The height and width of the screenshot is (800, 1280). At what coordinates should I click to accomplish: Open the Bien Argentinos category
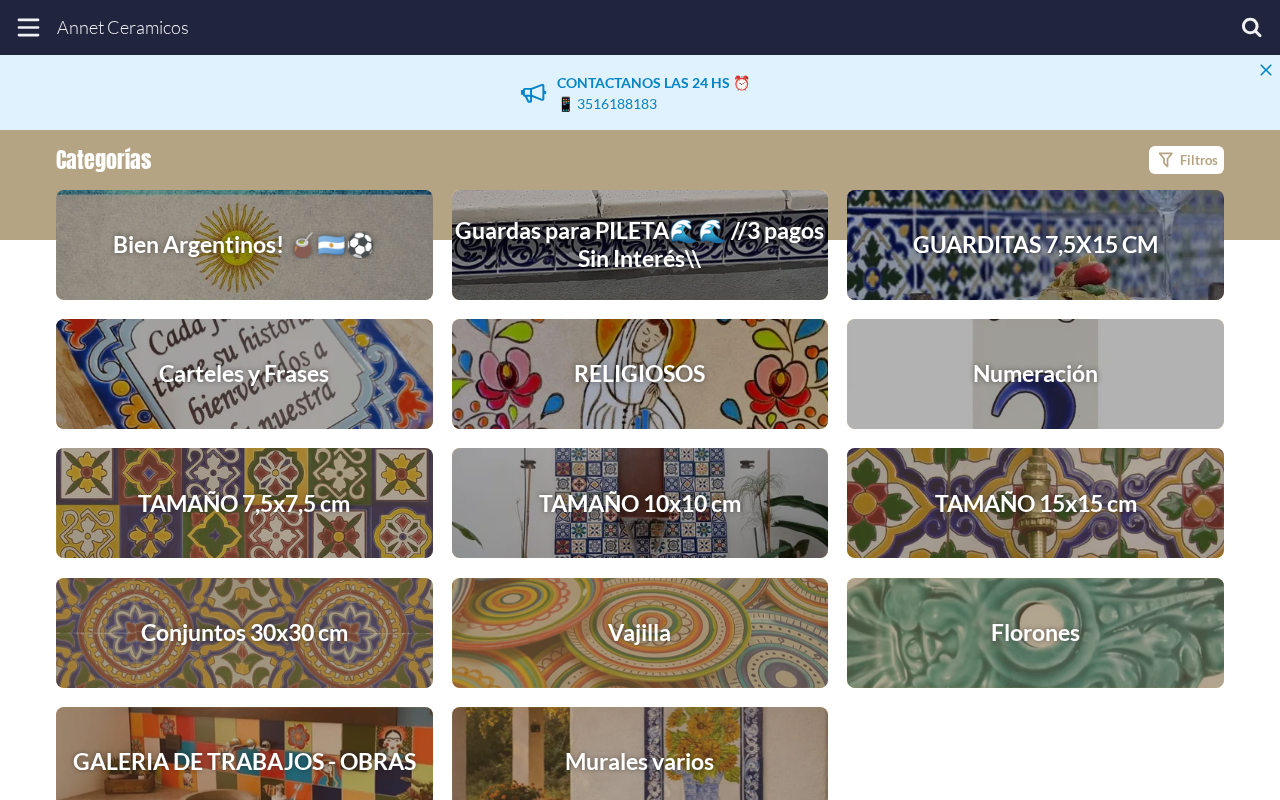click(244, 245)
